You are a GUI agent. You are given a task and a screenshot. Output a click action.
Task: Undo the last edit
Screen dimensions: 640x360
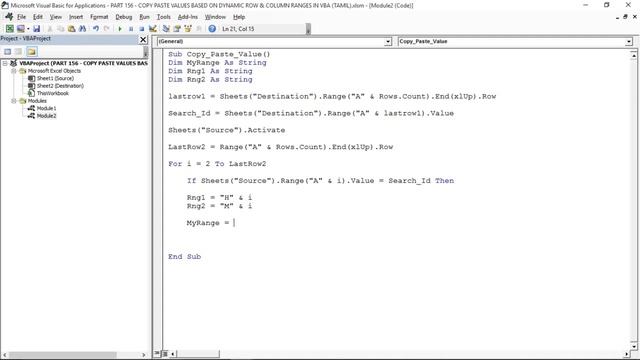tap(96, 29)
